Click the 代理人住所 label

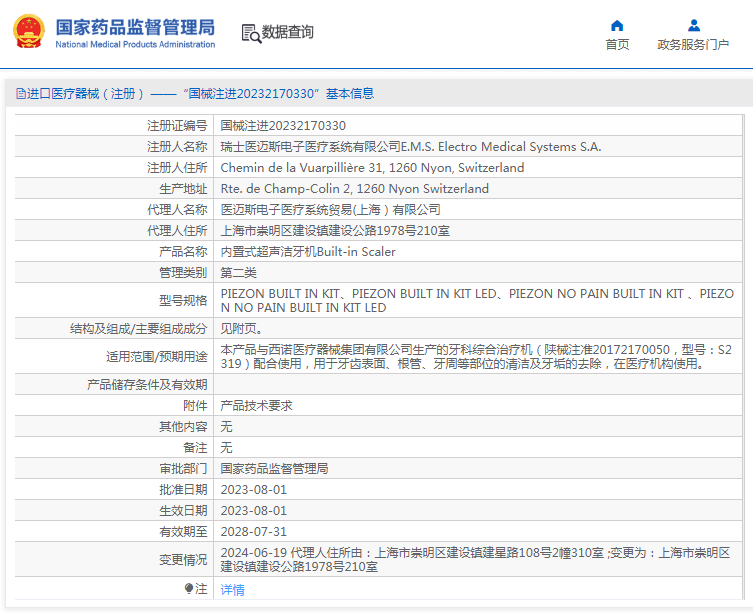coord(177,231)
